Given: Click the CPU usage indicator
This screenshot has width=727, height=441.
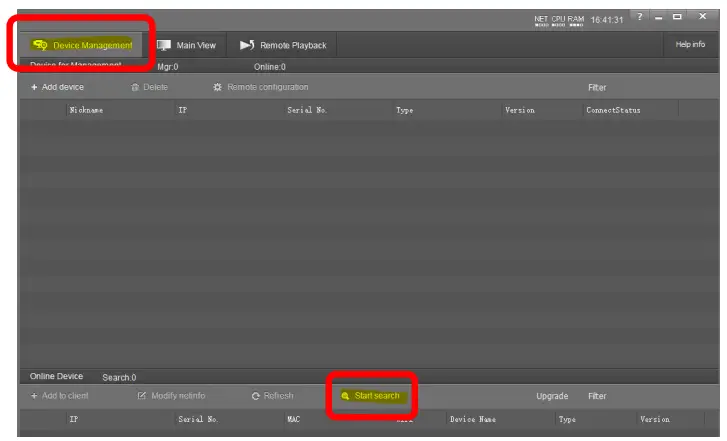Looking at the screenshot, I should [x=558, y=21].
